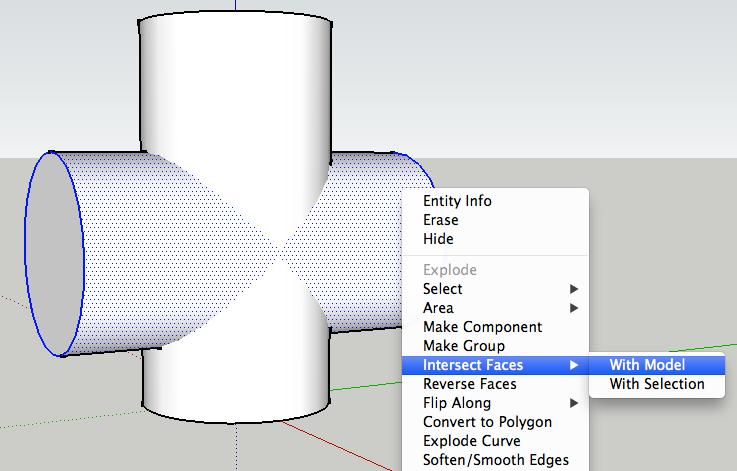Open the Flip Along submenu
The image size is (737, 471).
(x=495, y=403)
